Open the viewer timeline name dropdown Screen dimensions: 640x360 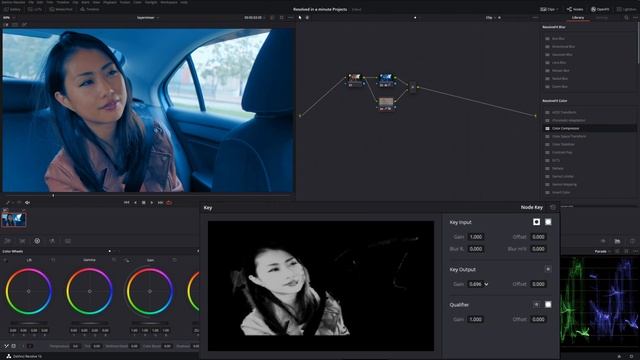pyautogui.click(x=148, y=18)
